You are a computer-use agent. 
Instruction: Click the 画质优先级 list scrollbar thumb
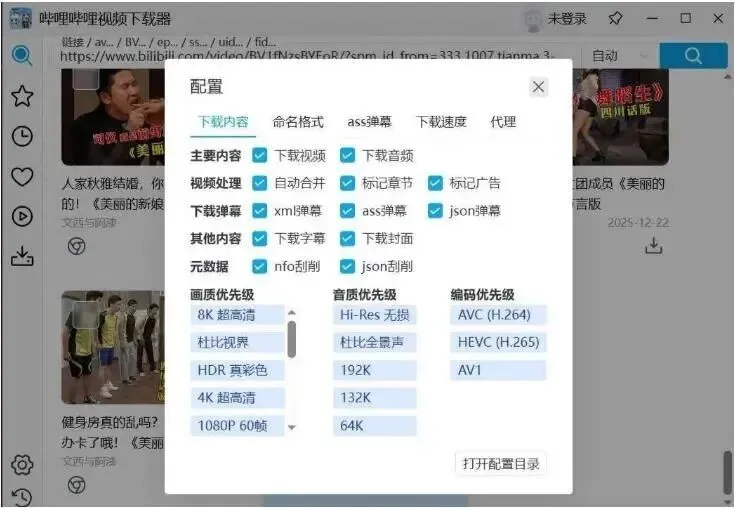click(292, 339)
